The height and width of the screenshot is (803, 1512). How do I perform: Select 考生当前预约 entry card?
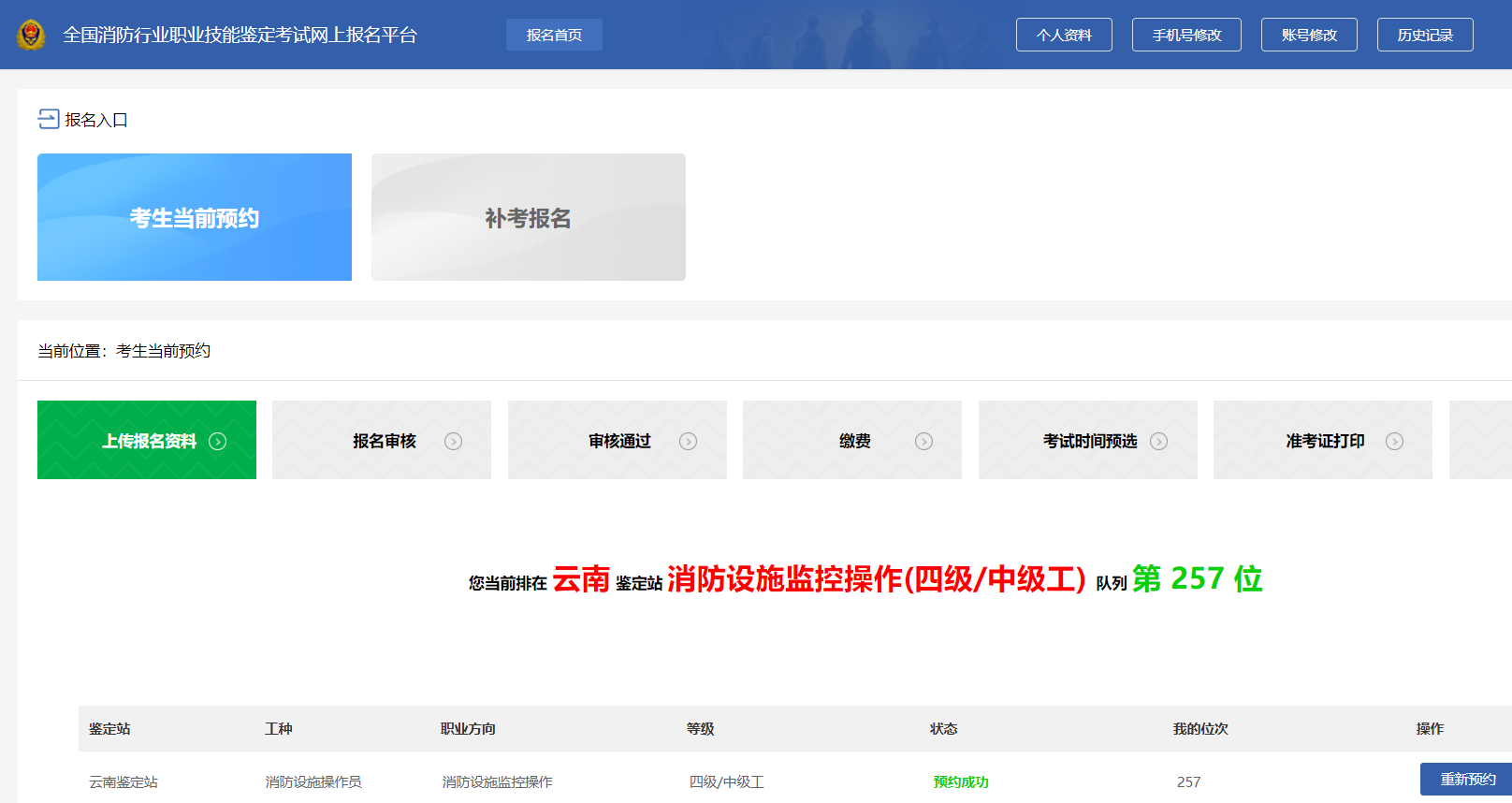(x=195, y=217)
